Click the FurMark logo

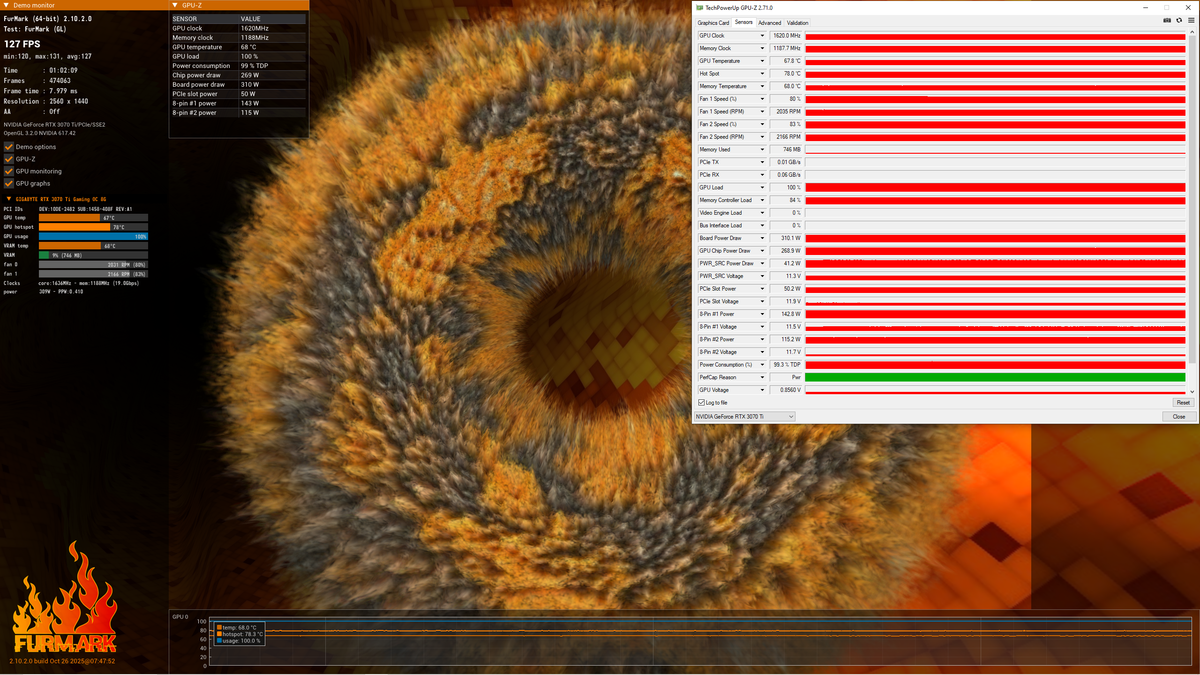point(64,597)
